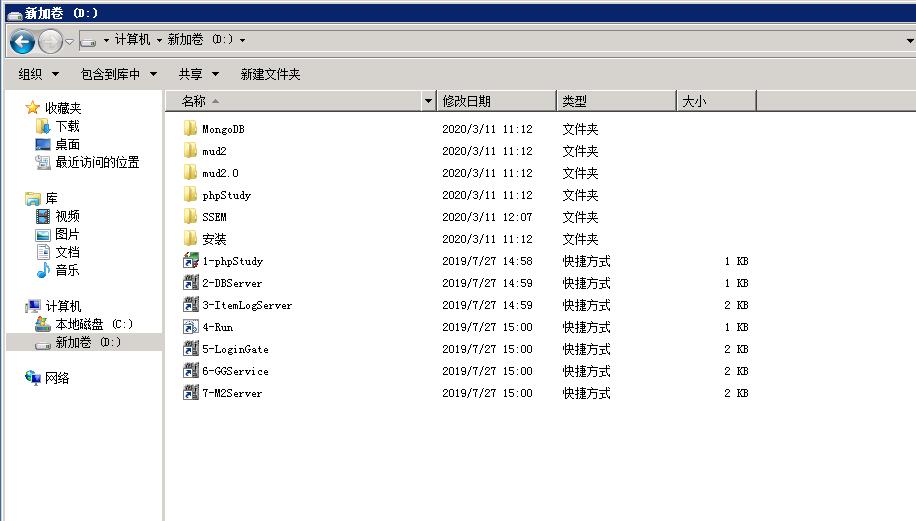Click the 1-phpStudy shortcut icon
The image size is (916, 521).
[x=191, y=261]
